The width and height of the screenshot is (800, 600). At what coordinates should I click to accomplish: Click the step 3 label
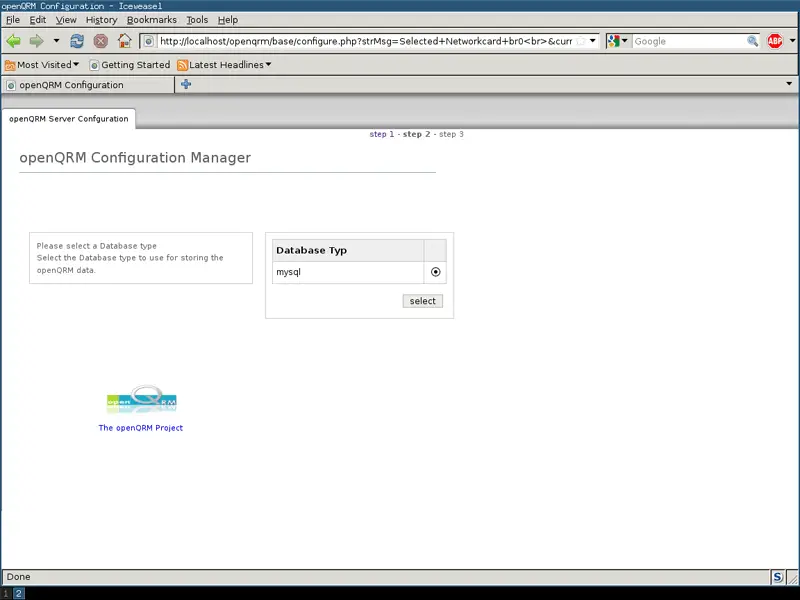pyautogui.click(x=451, y=134)
